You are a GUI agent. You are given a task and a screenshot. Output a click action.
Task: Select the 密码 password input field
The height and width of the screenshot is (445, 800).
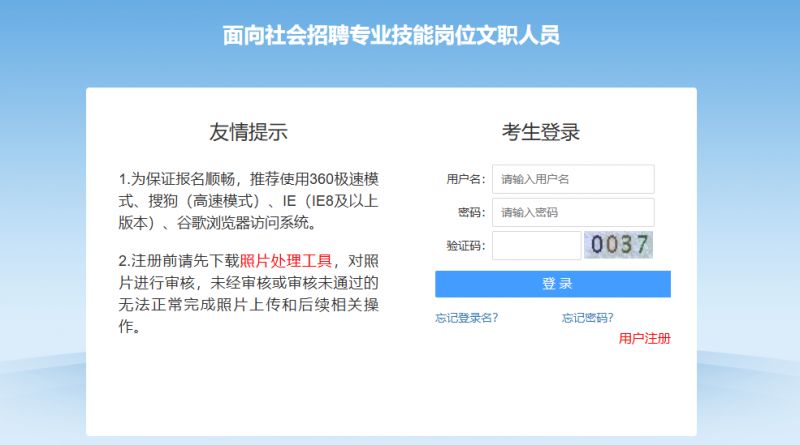pyautogui.click(x=573, y=212)
